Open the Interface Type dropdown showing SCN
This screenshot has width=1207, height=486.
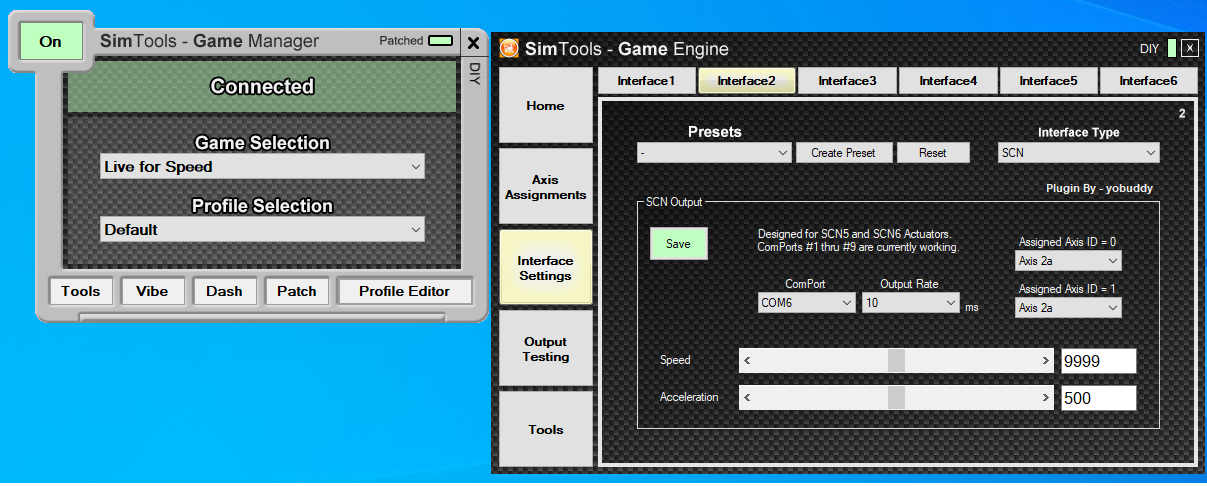click(x=1079, y=153)
